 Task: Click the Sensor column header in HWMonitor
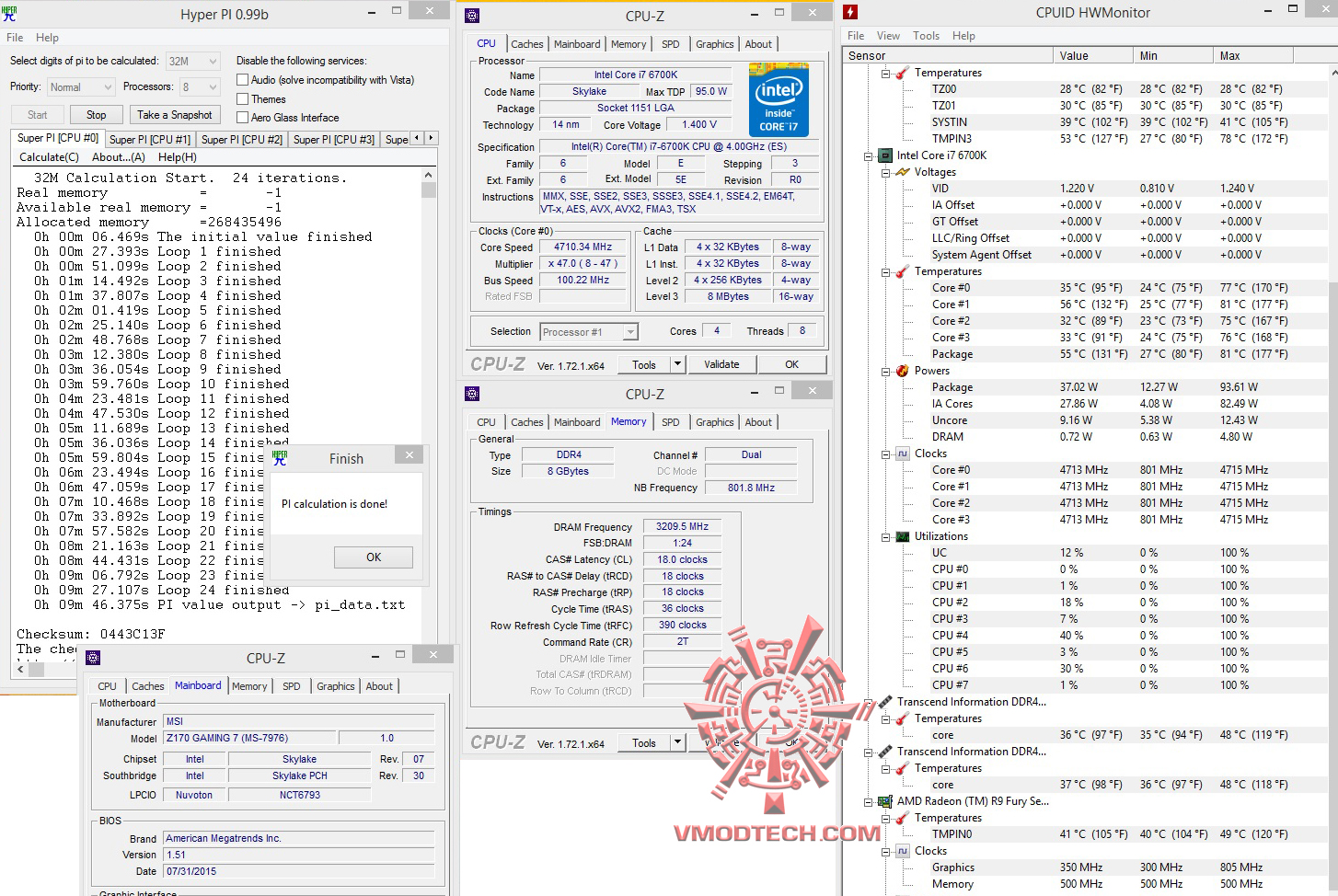click(949, 56)
